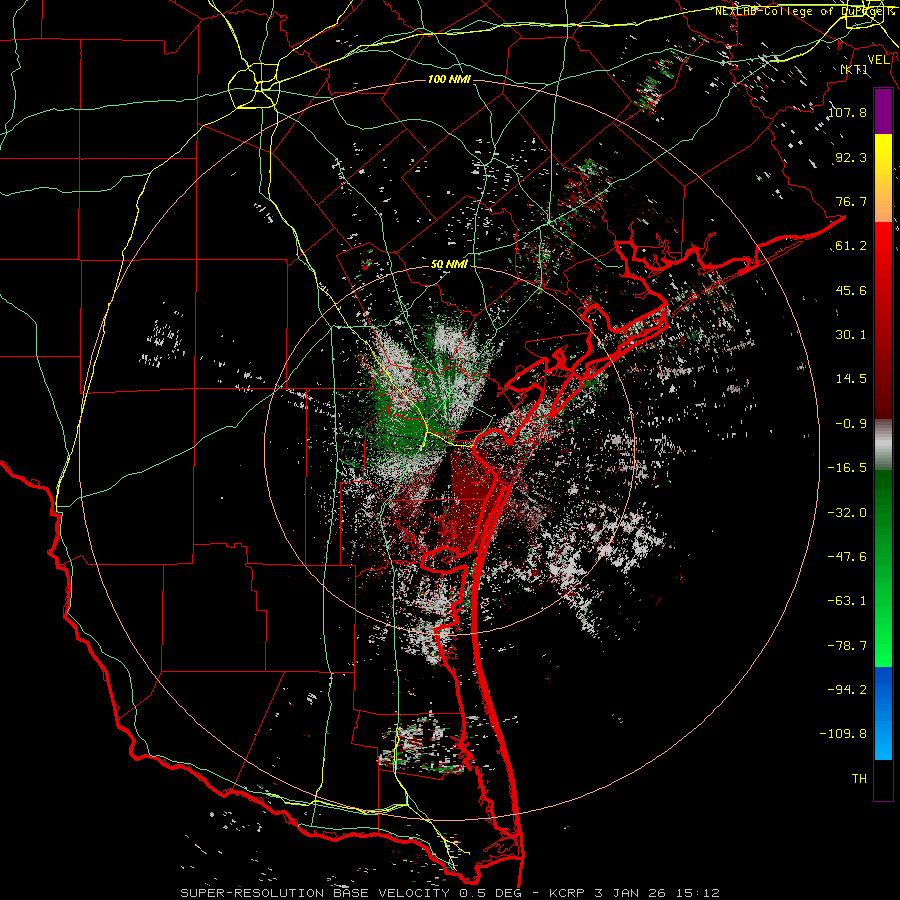Click the 107.8 velocity scale value
The height and width of the screenshot is (900, 900).
(848, 112)
